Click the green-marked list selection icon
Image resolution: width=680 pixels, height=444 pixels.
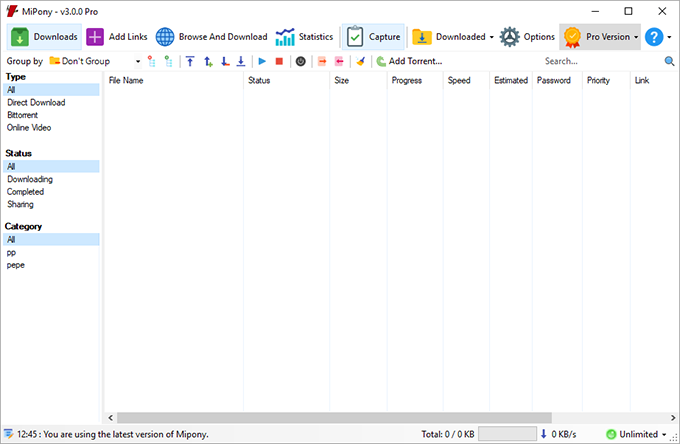pyautogui.click(x=168, y=61)
